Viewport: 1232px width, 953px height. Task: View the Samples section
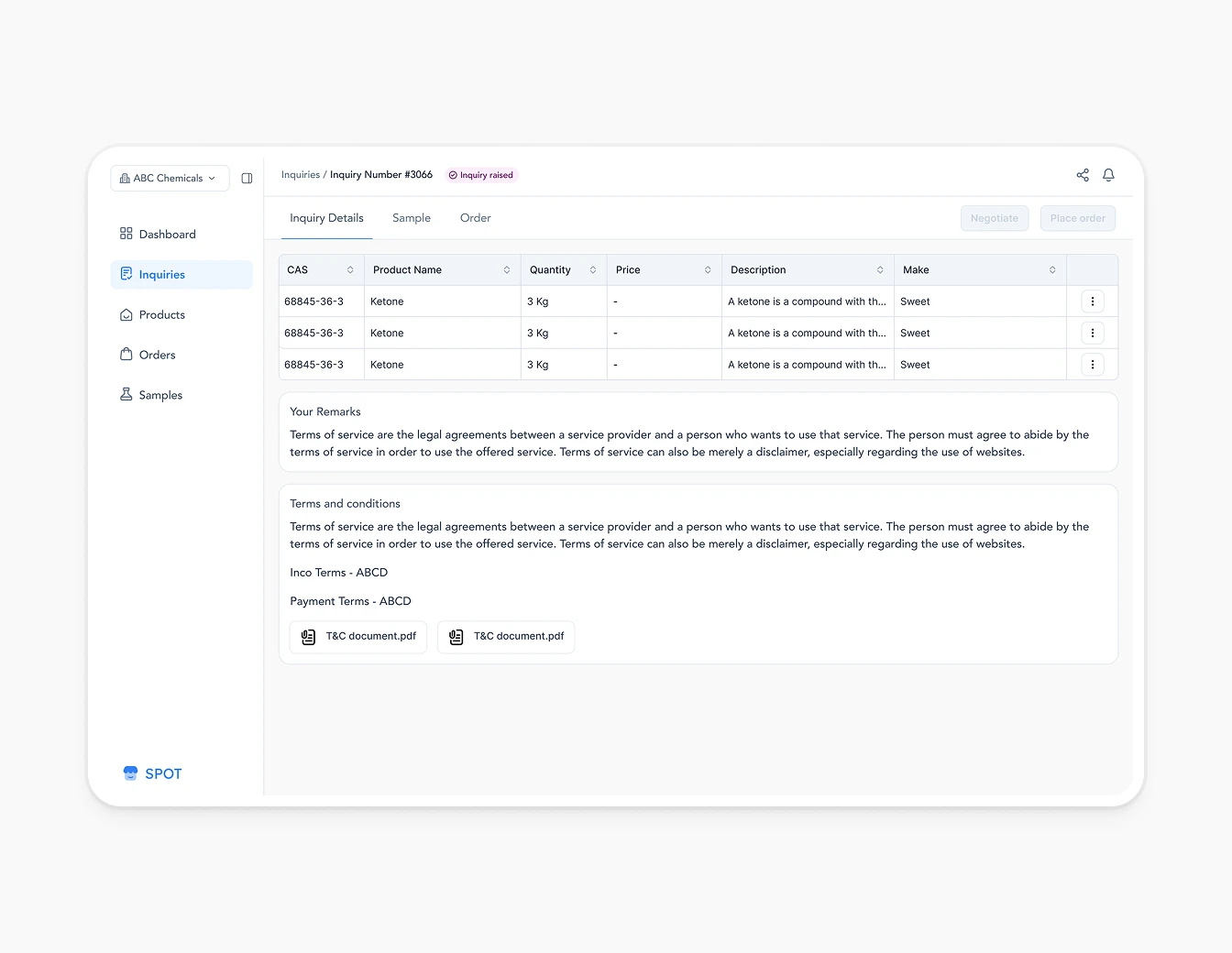pos(160,395)
